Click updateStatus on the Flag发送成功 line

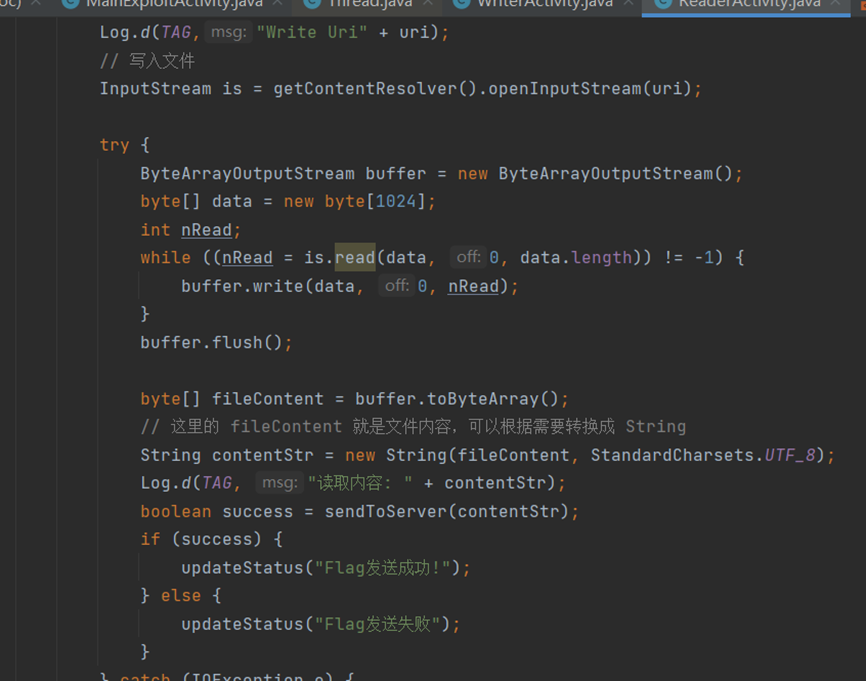click(x=241, y=567)
